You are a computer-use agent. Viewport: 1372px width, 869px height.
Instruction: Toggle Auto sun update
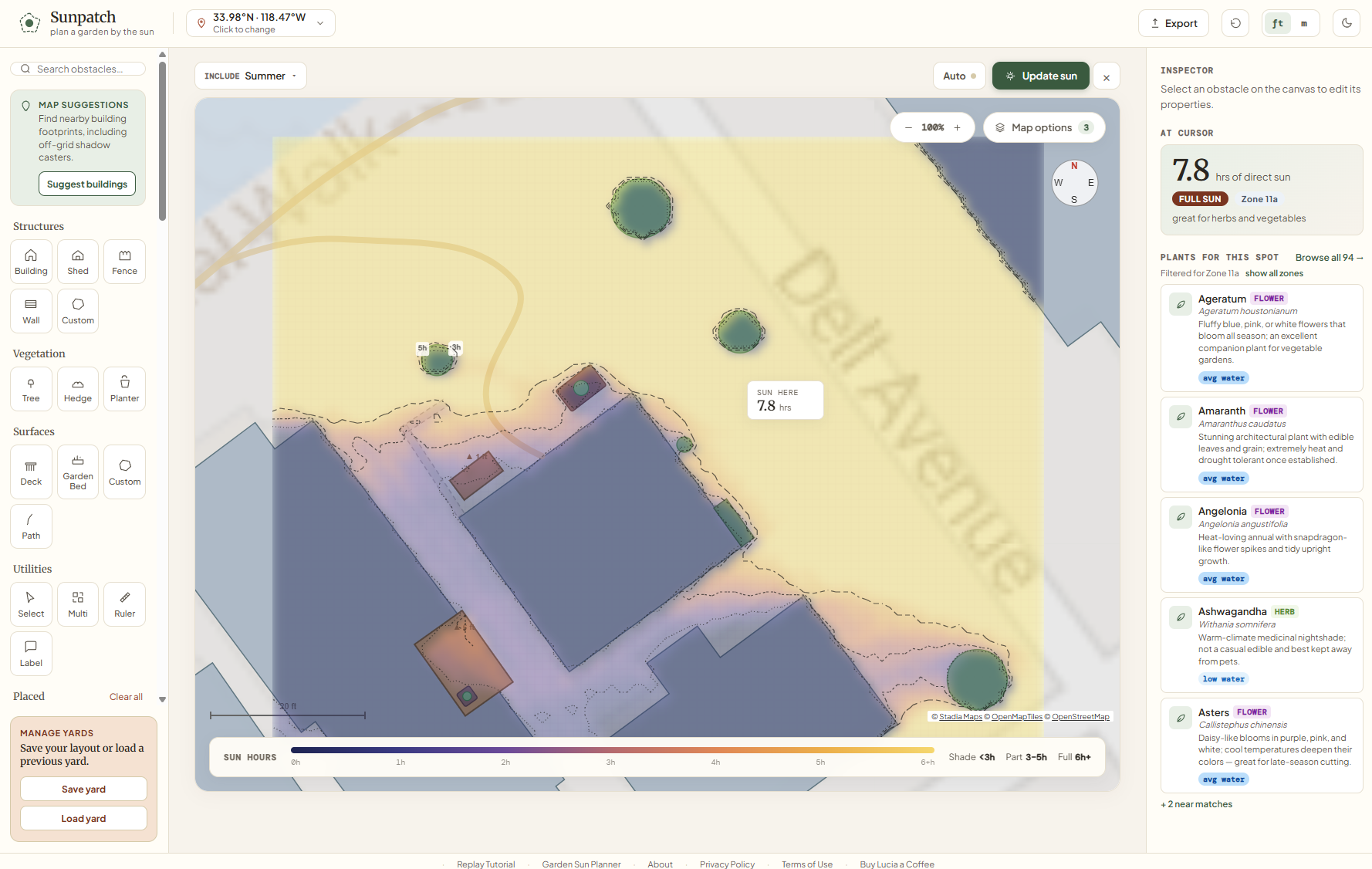point(959,76)
